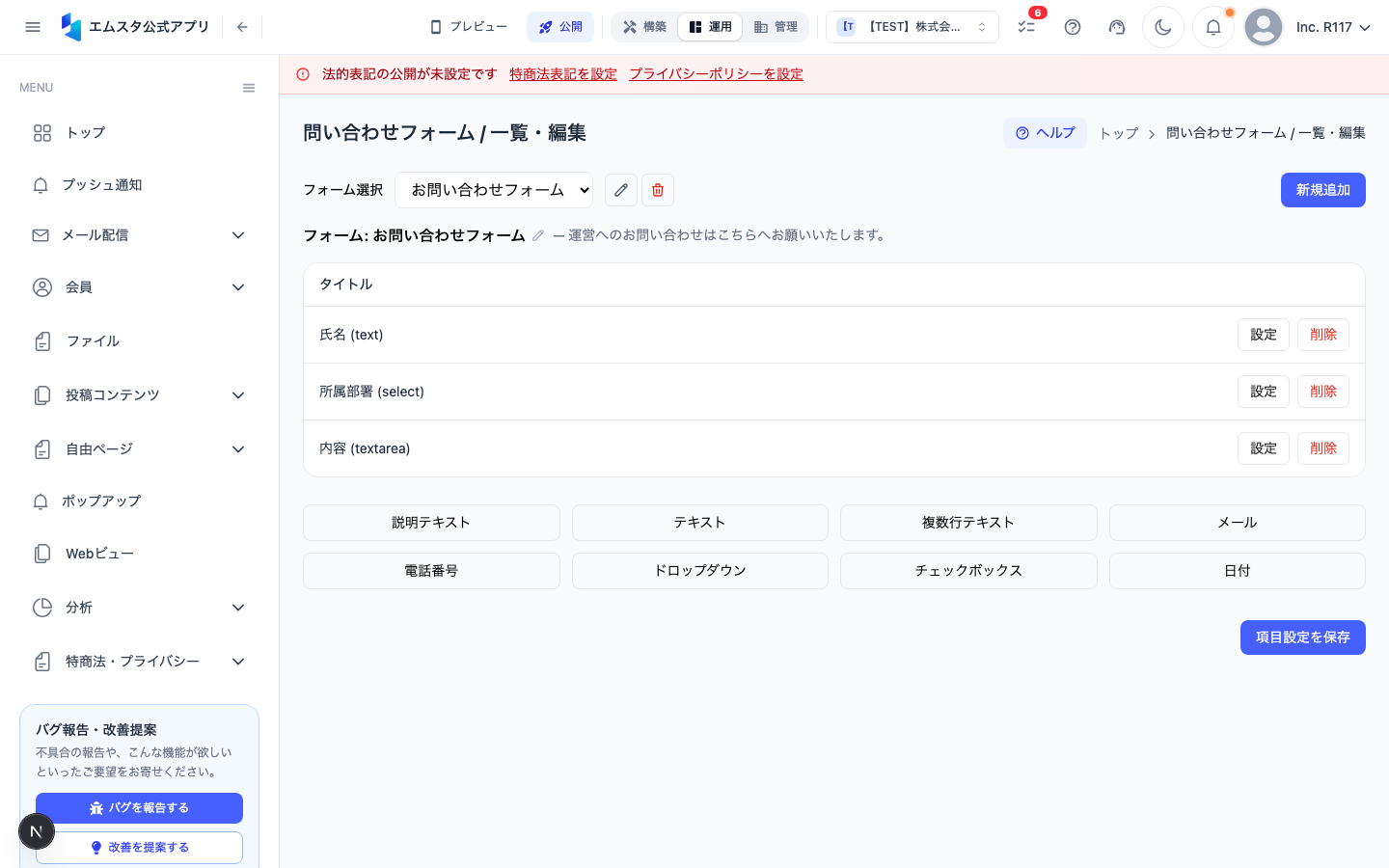Open トップ in the sidebar
The image size is (1389, 868).
pyautogui.click(x=140, y=133)
